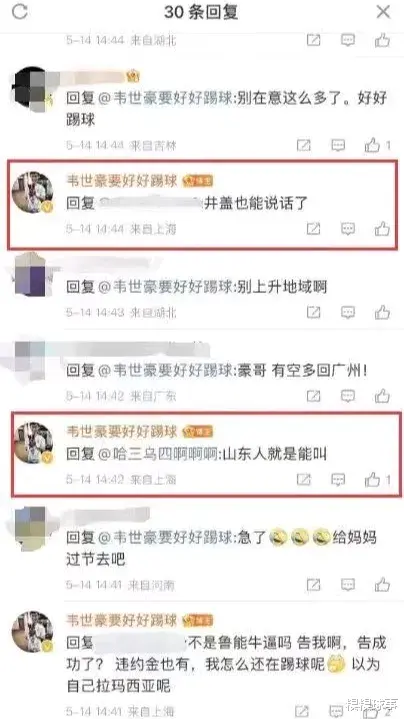
Task: Like the 山东人就是能叫 reply
Action: tap(372, 480)
